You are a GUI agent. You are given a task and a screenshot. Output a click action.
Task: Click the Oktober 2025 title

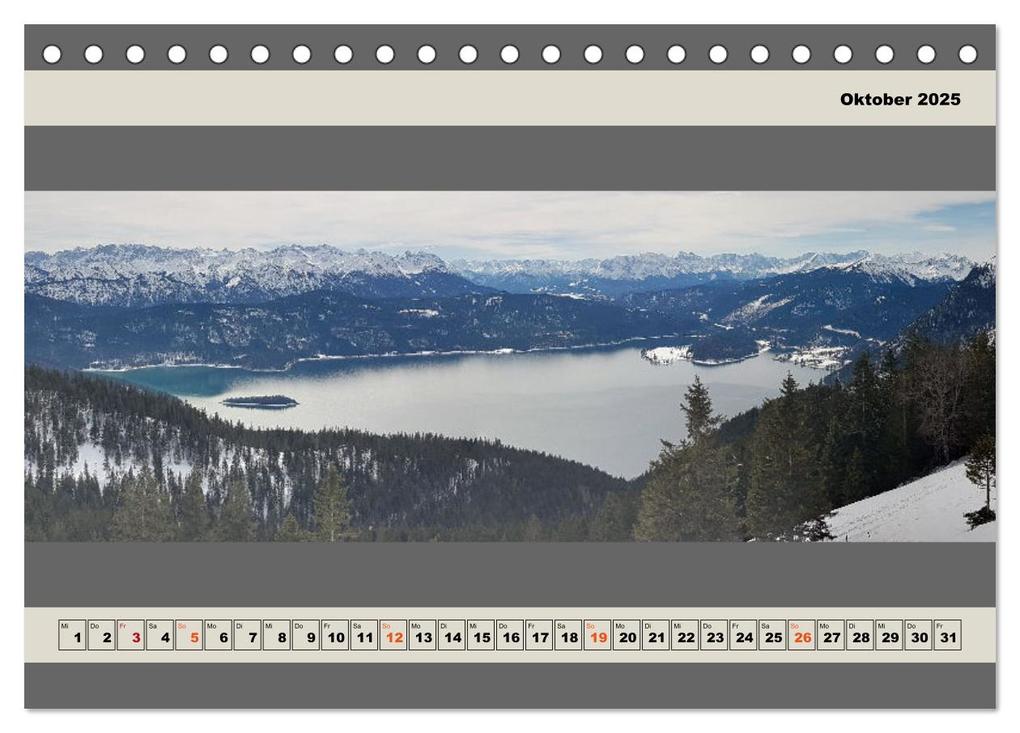coord(900,100)
